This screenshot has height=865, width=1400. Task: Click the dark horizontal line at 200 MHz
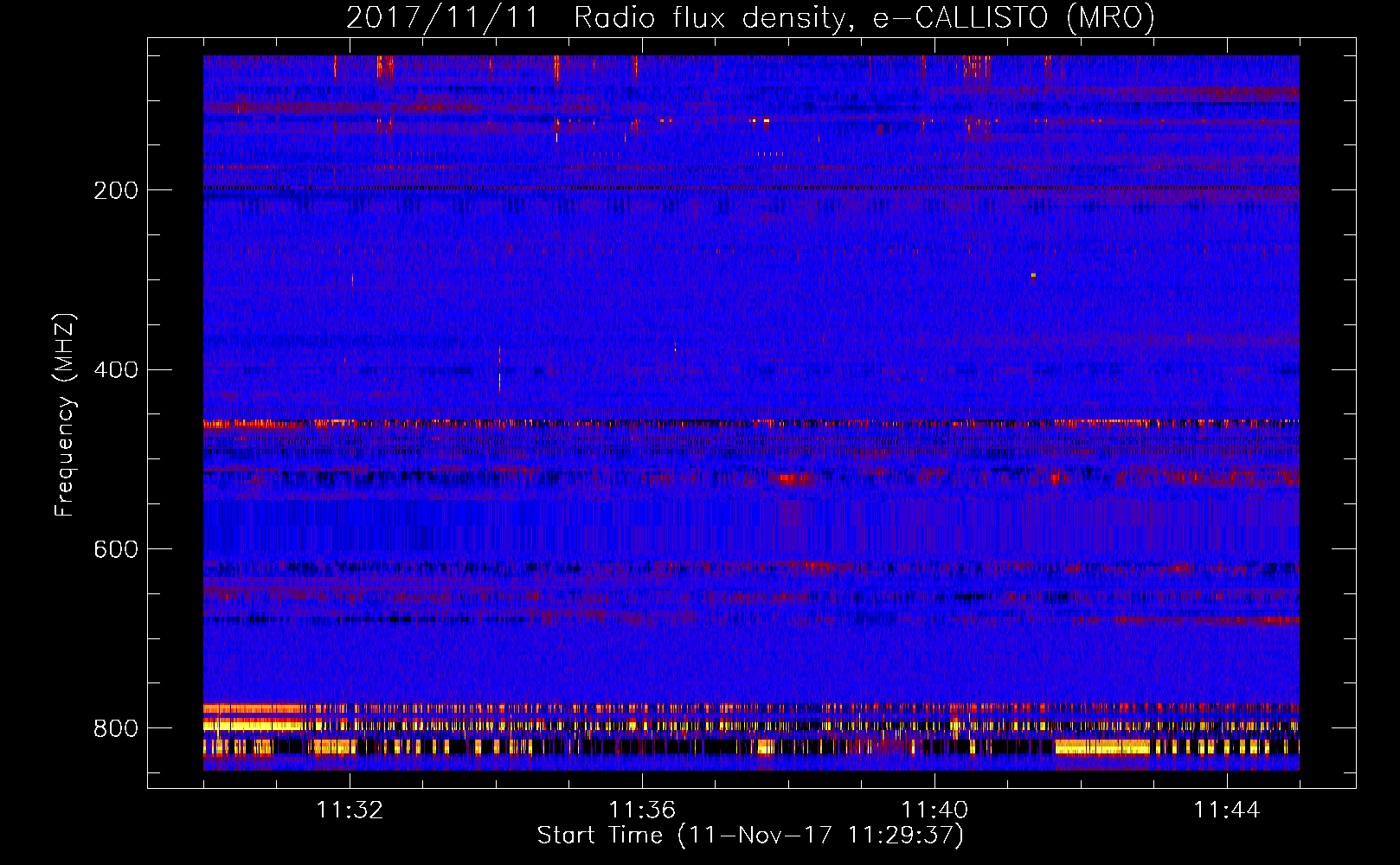(751, 188)
